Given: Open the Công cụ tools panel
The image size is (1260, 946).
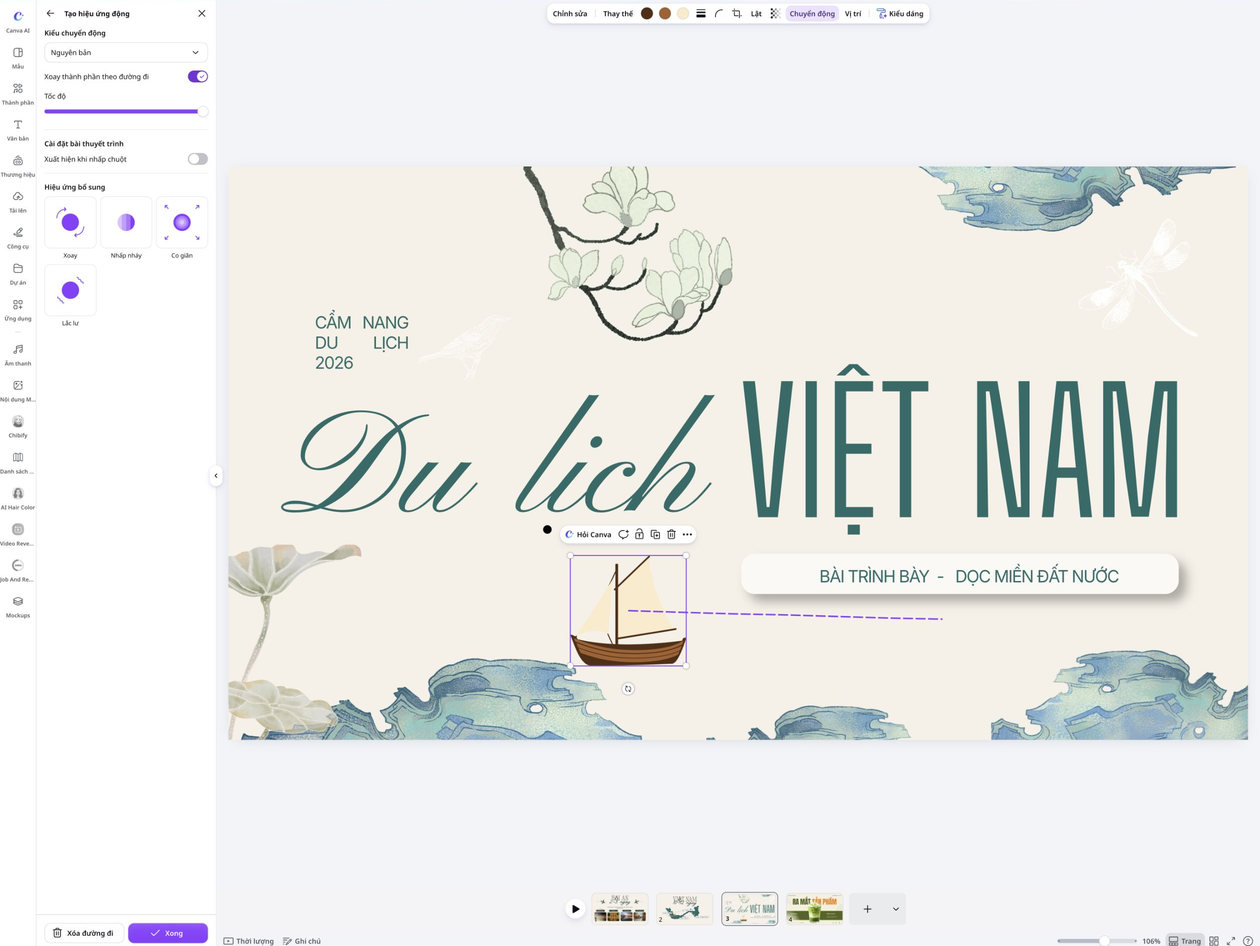Looking at the screenshot, I should [x=18, y=237].
